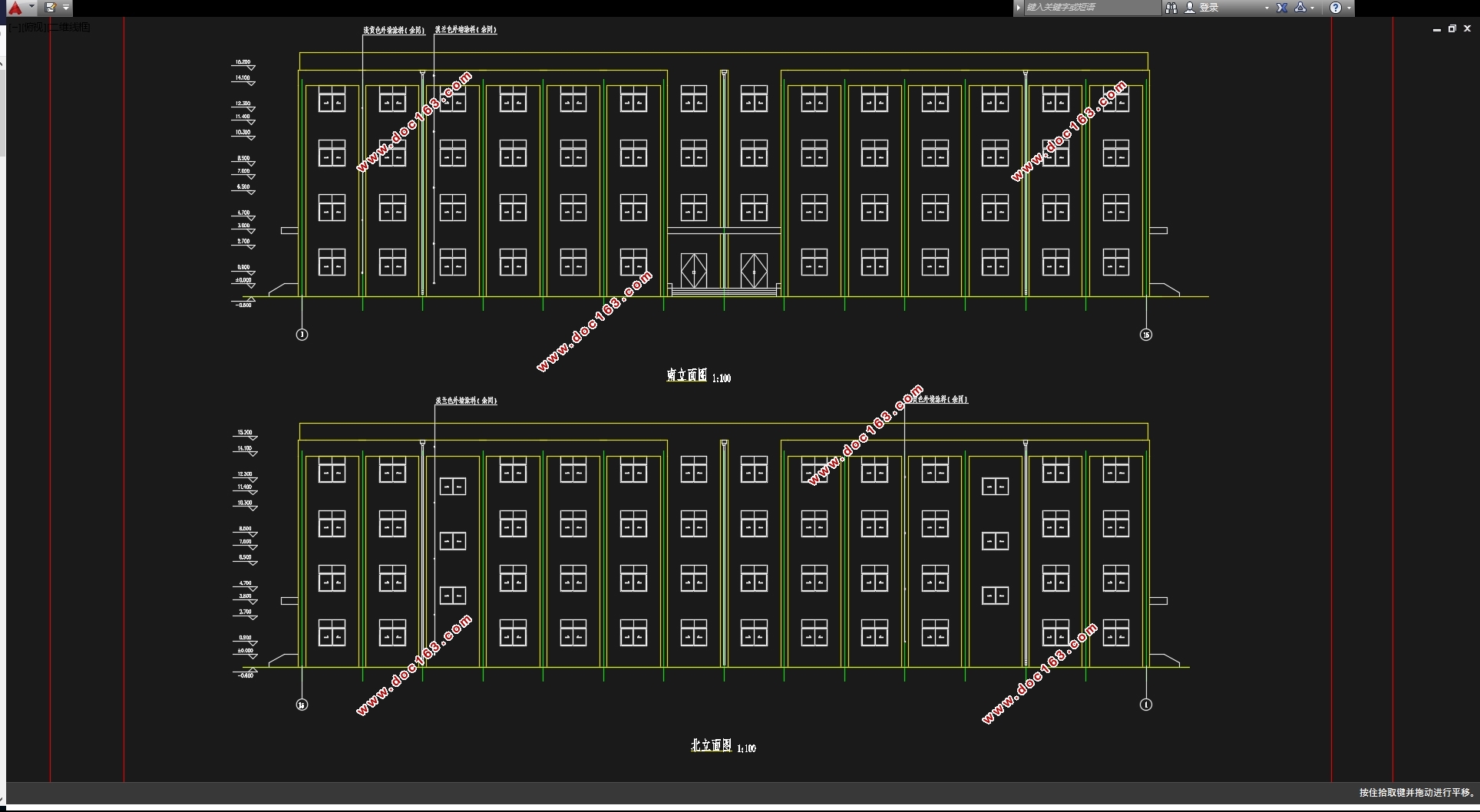This screenshot has height=812, width=1480.
Task: Select the 北立面图 title text
Action: point(711,745)
